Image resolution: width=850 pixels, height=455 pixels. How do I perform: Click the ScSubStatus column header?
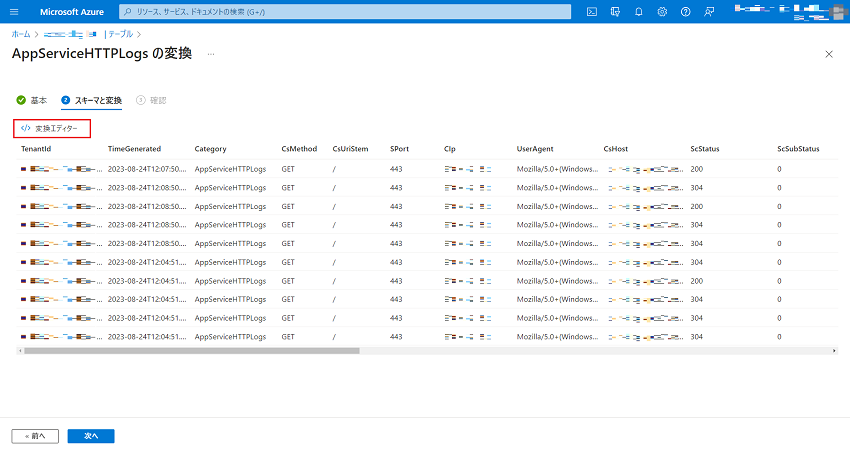pyautogui.click(x=798, y=149)
